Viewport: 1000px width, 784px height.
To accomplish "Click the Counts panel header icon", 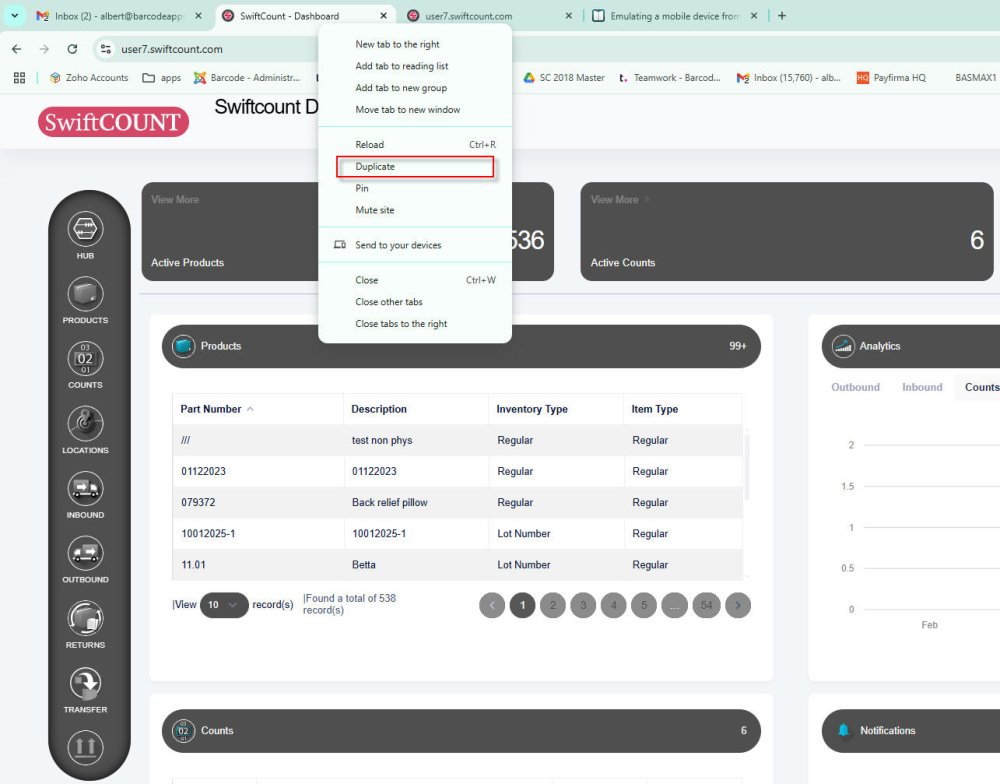I will pyautogui.click(x=184, y=730).
